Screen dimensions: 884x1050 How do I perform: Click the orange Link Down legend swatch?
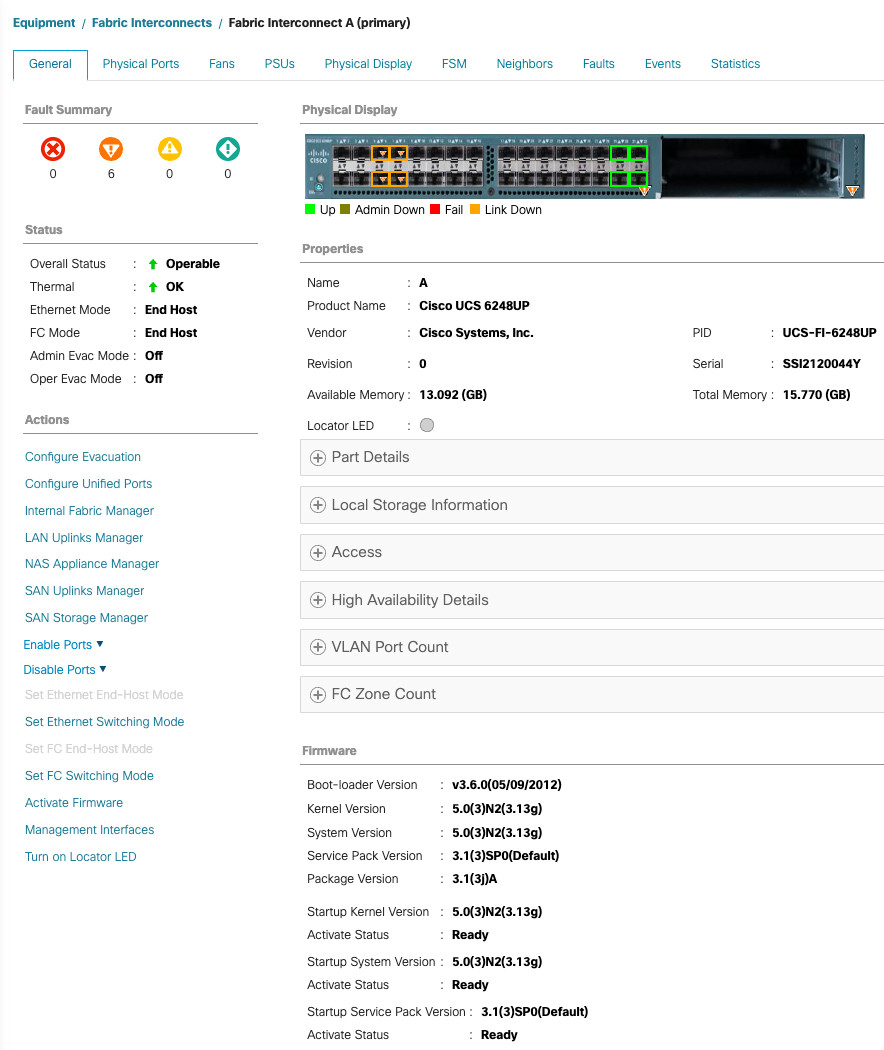[x=475, y=210]
